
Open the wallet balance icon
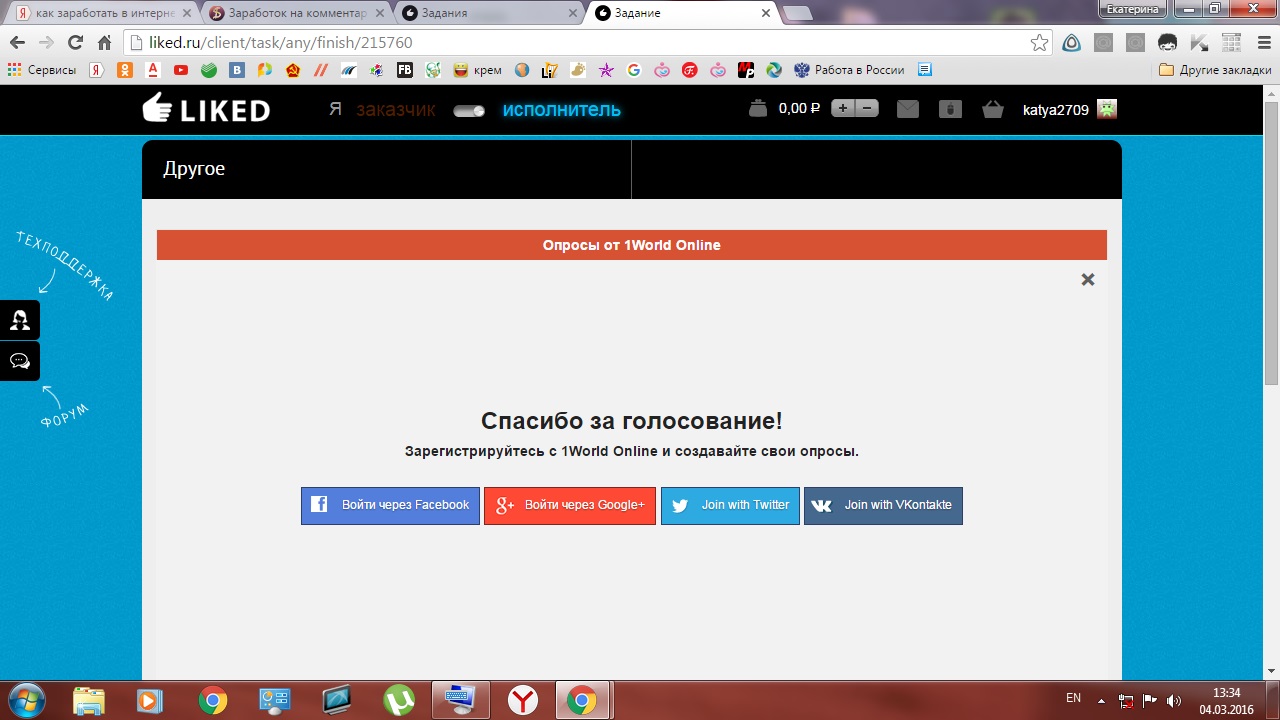click(x=759, y=109)
